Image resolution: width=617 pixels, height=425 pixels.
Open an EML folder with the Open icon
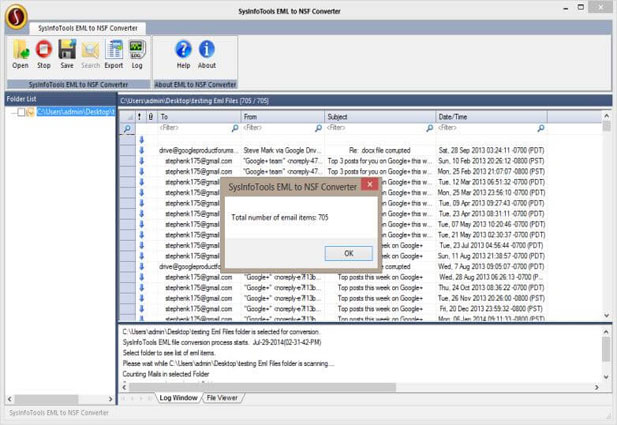[20, 54]
